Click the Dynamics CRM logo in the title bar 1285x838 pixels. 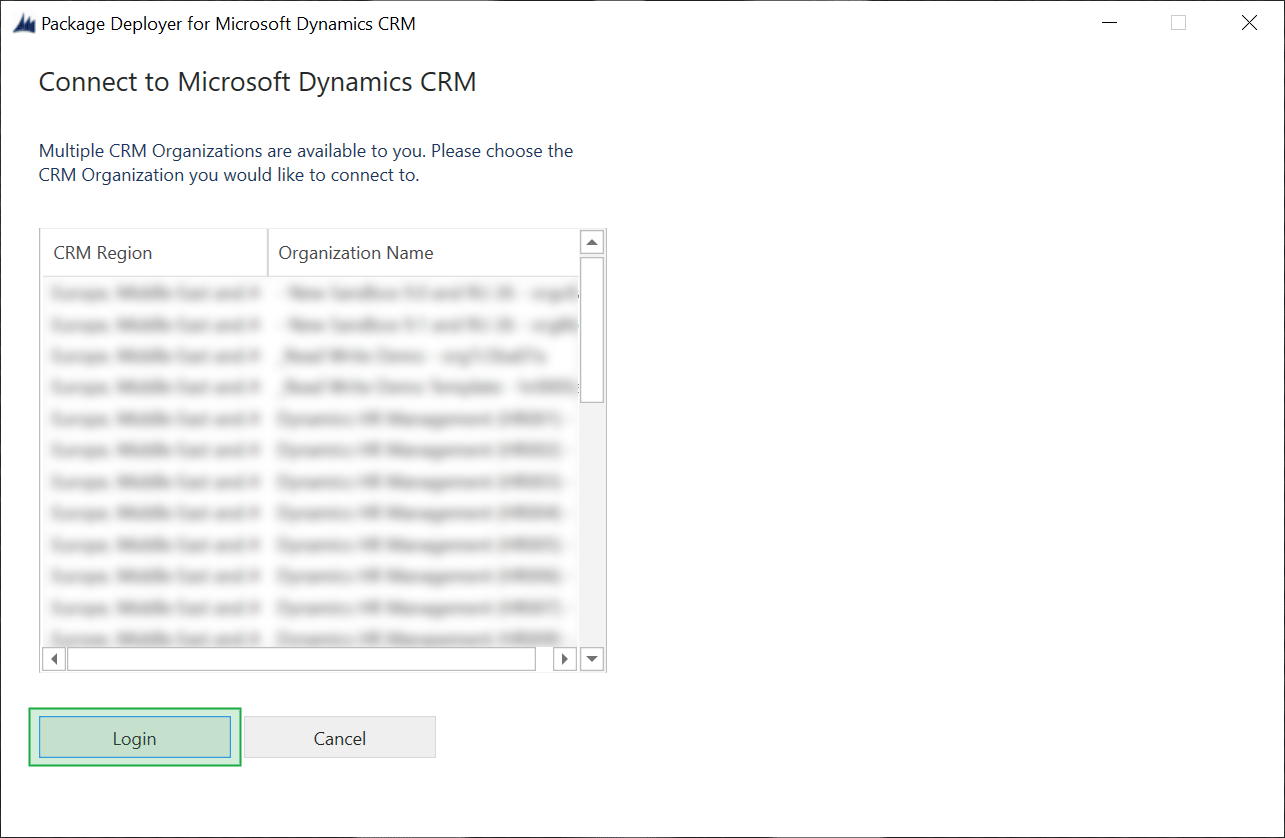pyautogui.click(x=22, y=22)
